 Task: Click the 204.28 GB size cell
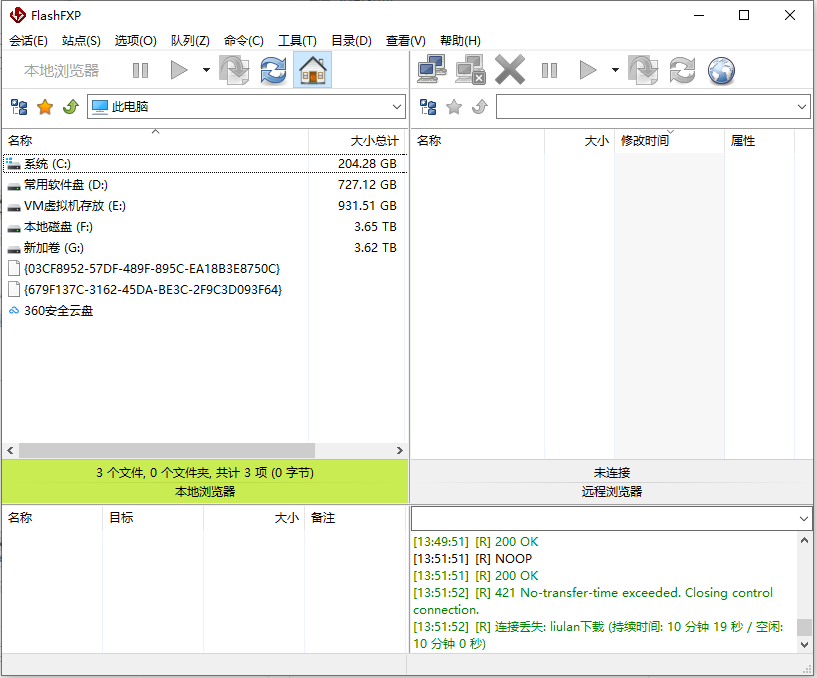coord(367,164)
